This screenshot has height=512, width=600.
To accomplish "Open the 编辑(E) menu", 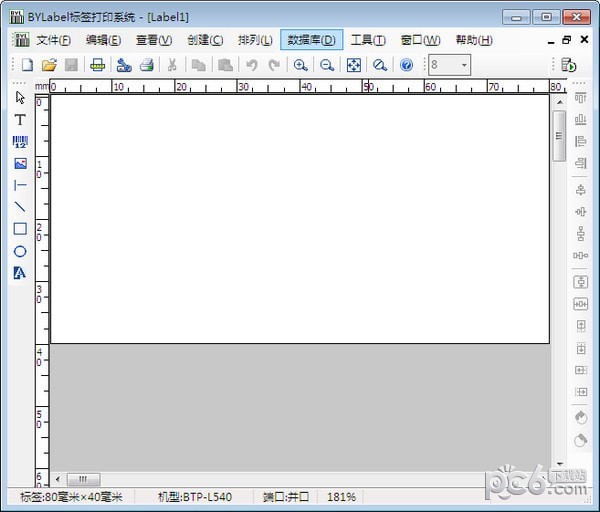I will [x=104, y=40].
